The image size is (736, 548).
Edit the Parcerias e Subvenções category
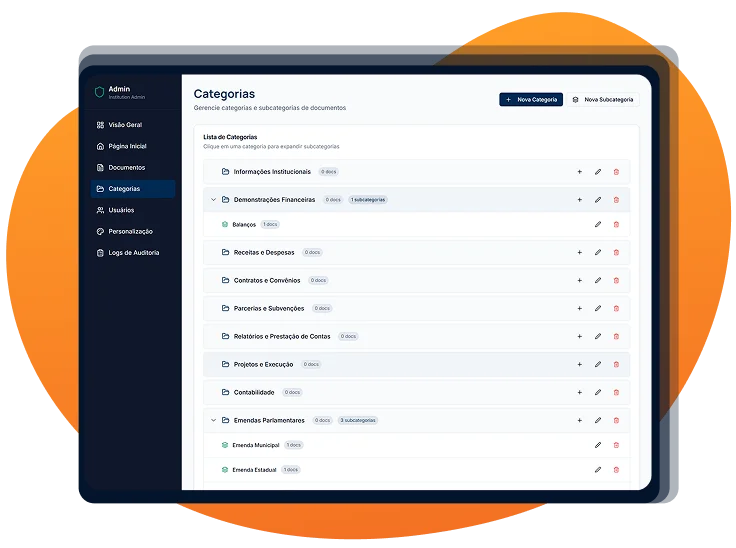tap(598, 309)
